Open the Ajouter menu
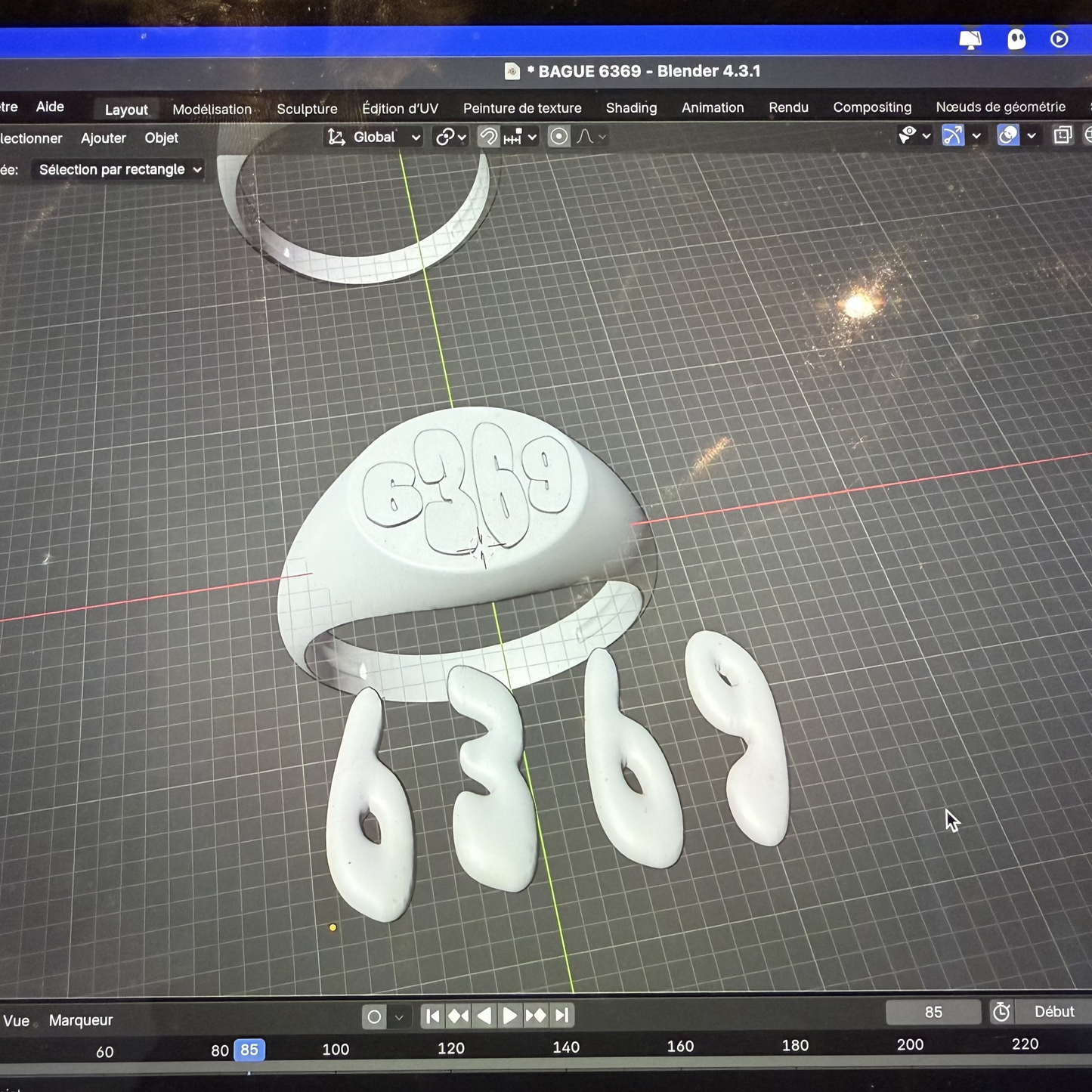 pos(104,138)
